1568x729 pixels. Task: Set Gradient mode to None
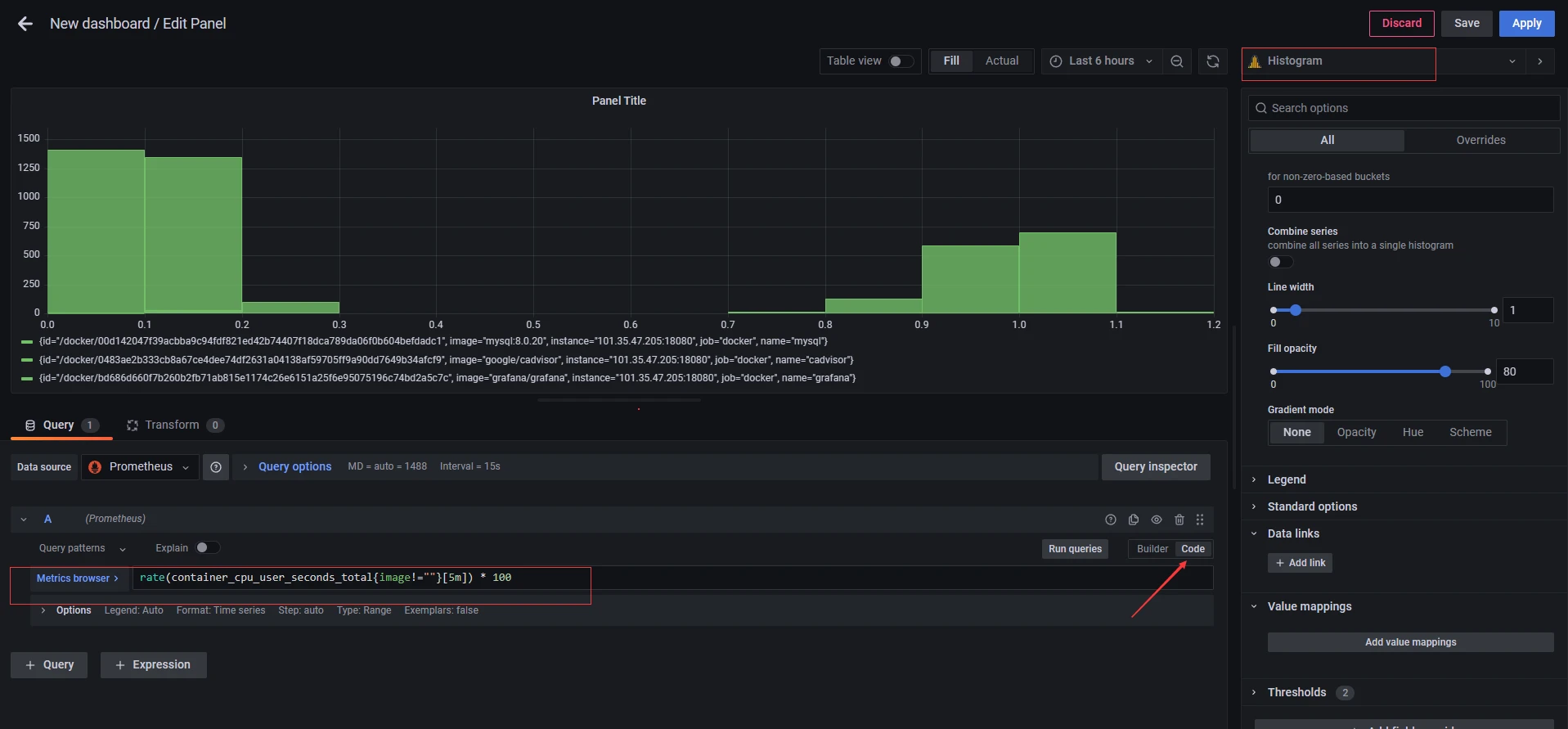point(1297,433)
